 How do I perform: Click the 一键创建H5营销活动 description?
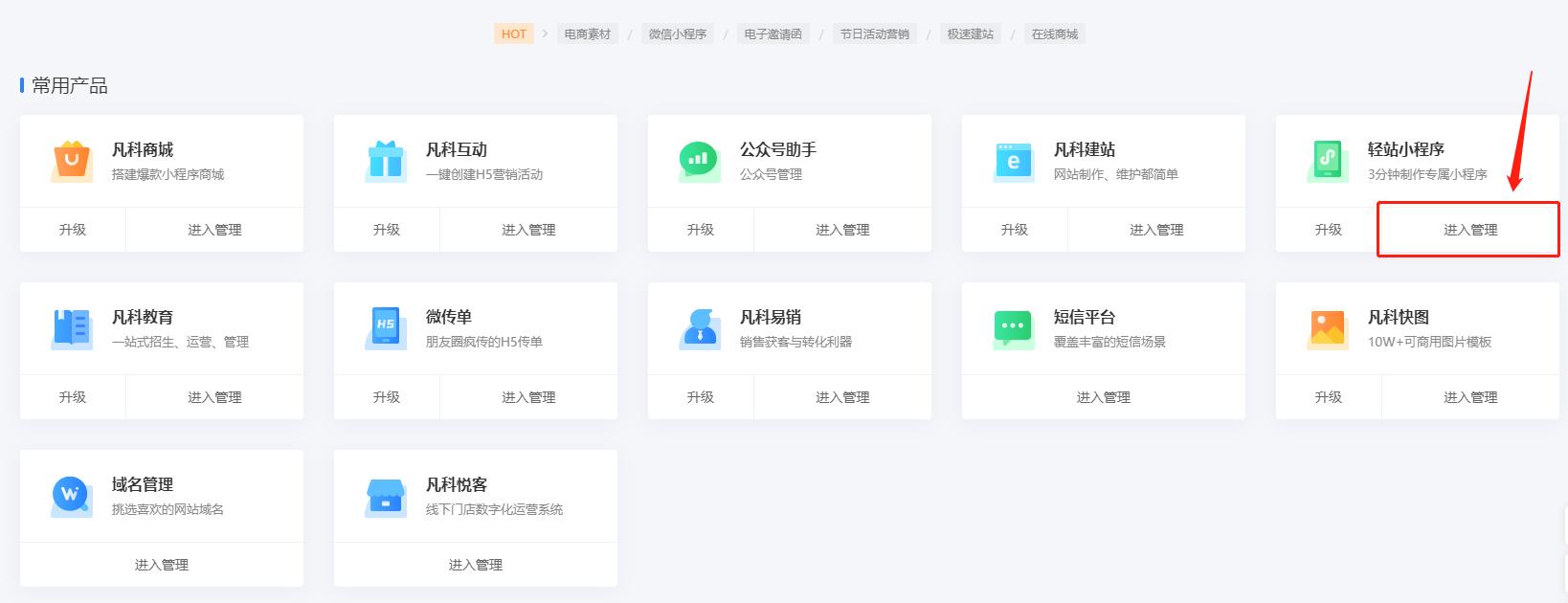tap(484, 174)
